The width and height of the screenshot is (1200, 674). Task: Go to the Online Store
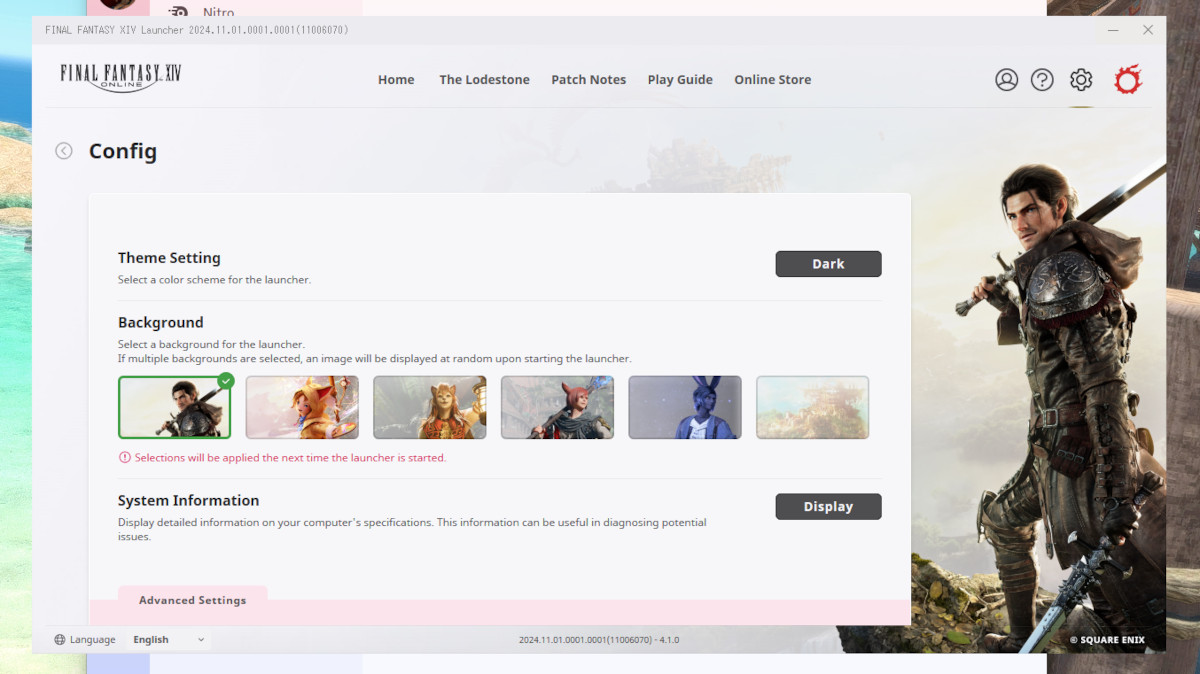point(772,79)
